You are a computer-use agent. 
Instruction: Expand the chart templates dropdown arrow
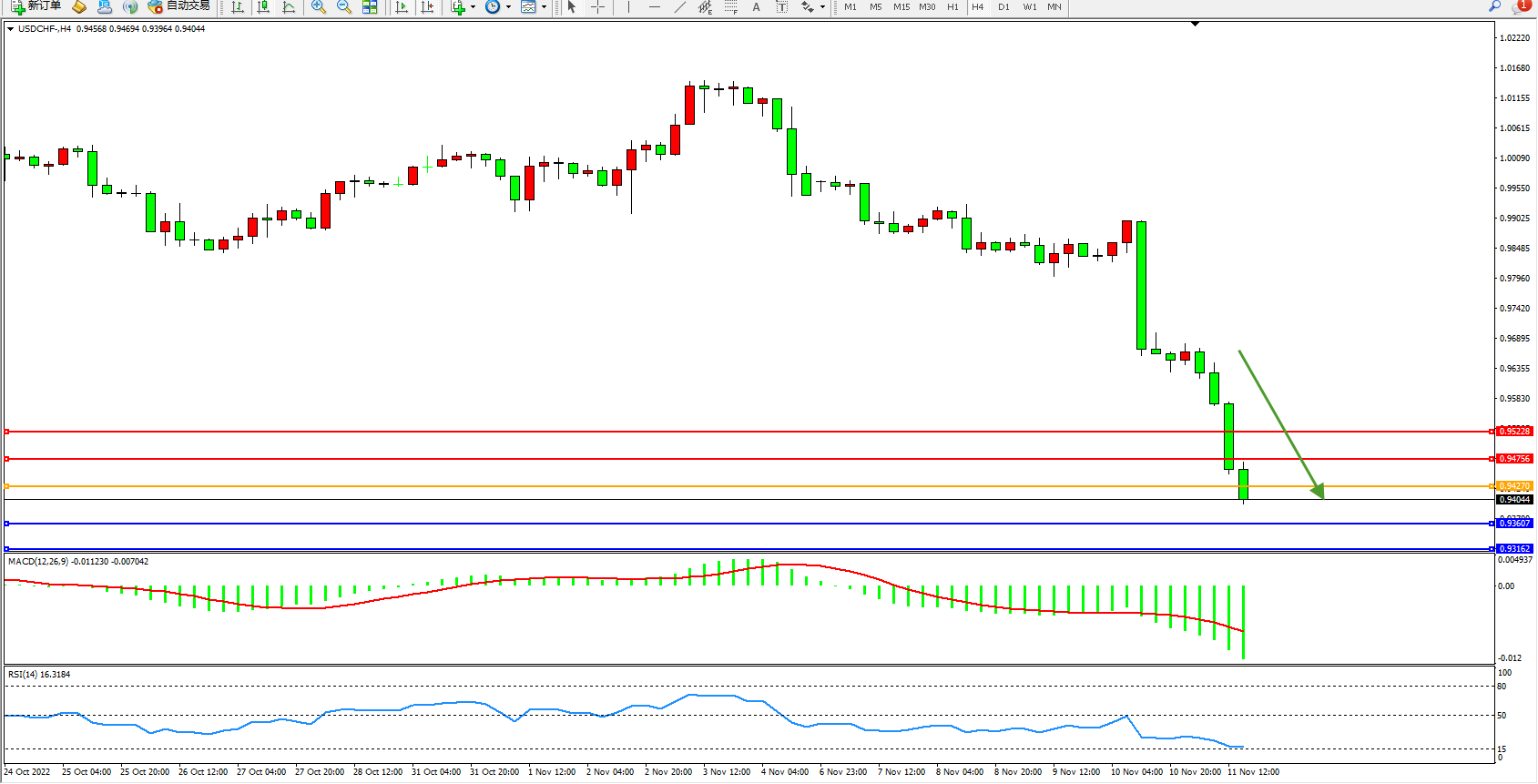coord(545,7)
